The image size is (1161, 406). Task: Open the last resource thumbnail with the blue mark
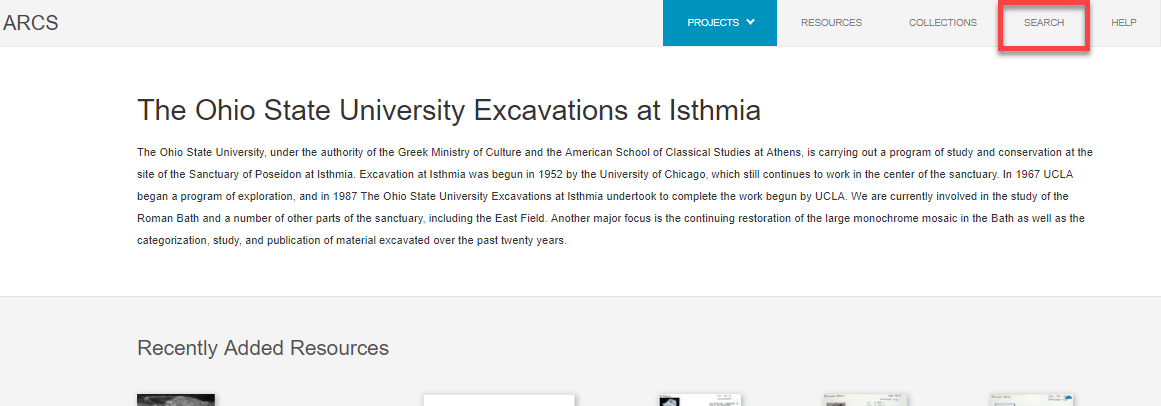coord(1032,400)
